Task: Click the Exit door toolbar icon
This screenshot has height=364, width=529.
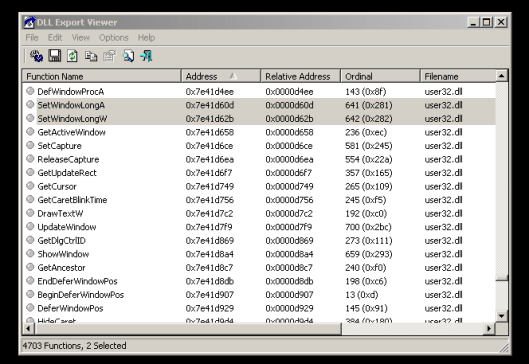Action: (146, 56)
